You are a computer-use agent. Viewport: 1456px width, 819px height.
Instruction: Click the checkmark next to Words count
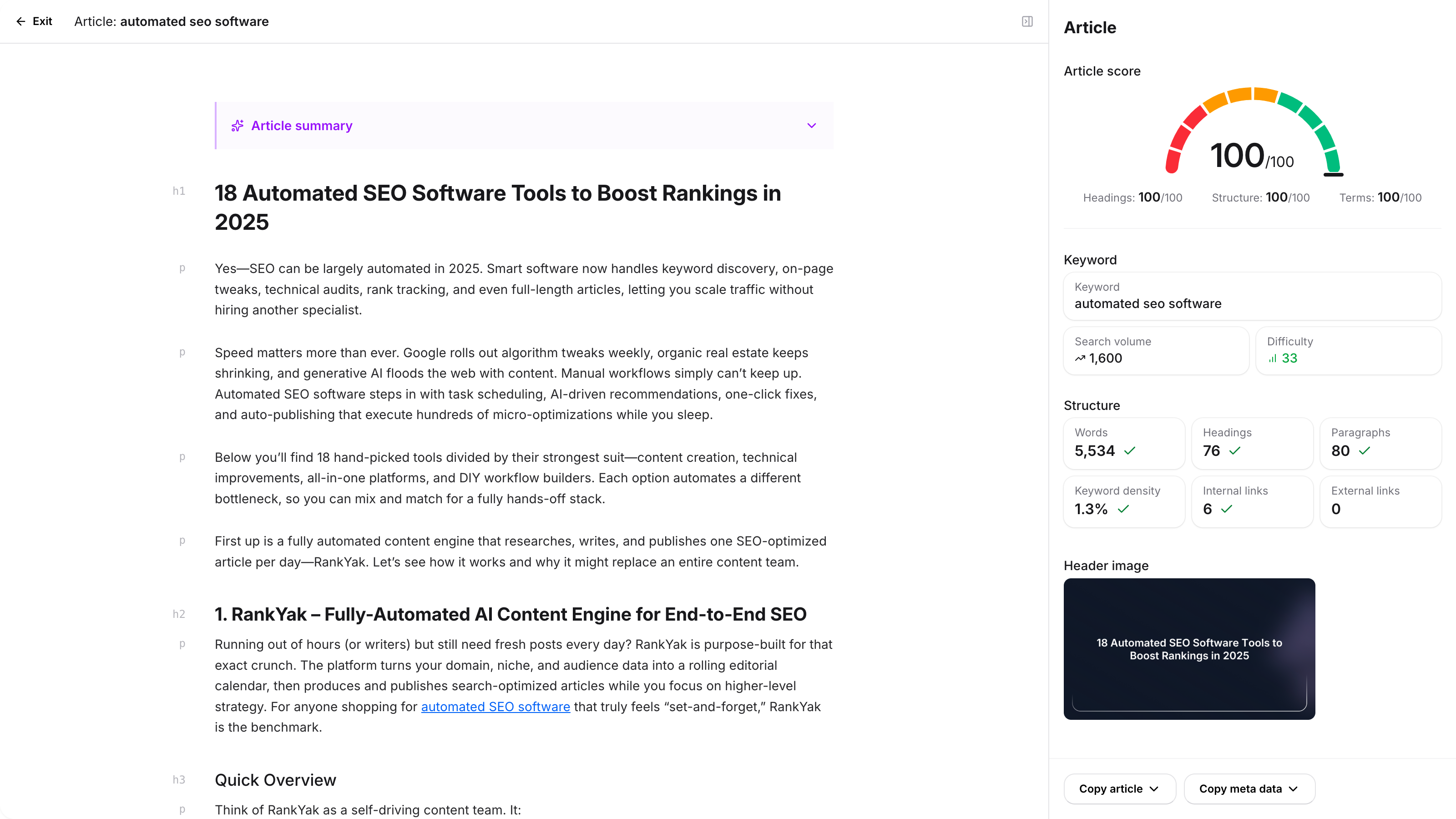(x=1129, y=450)
